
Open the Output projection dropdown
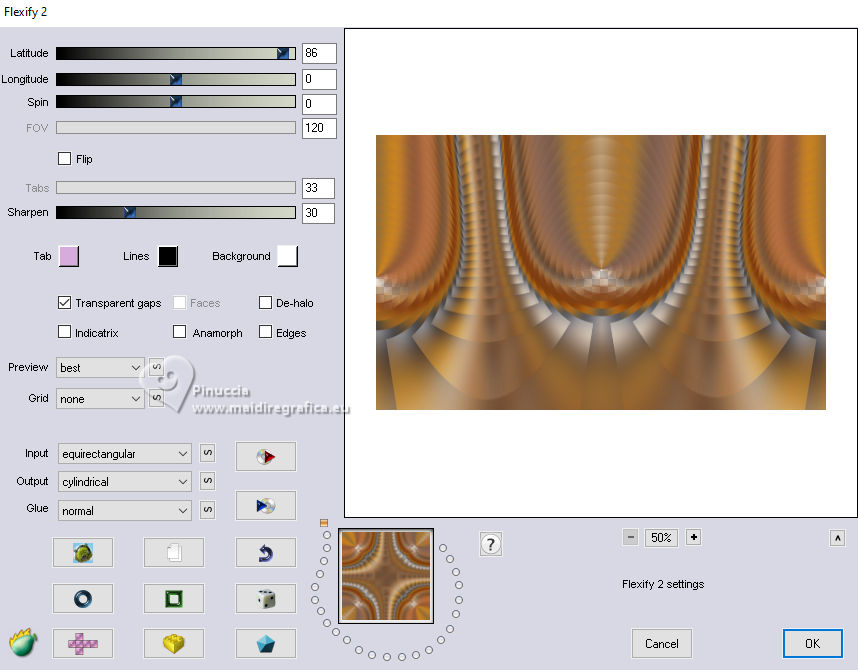click(125, 482)
